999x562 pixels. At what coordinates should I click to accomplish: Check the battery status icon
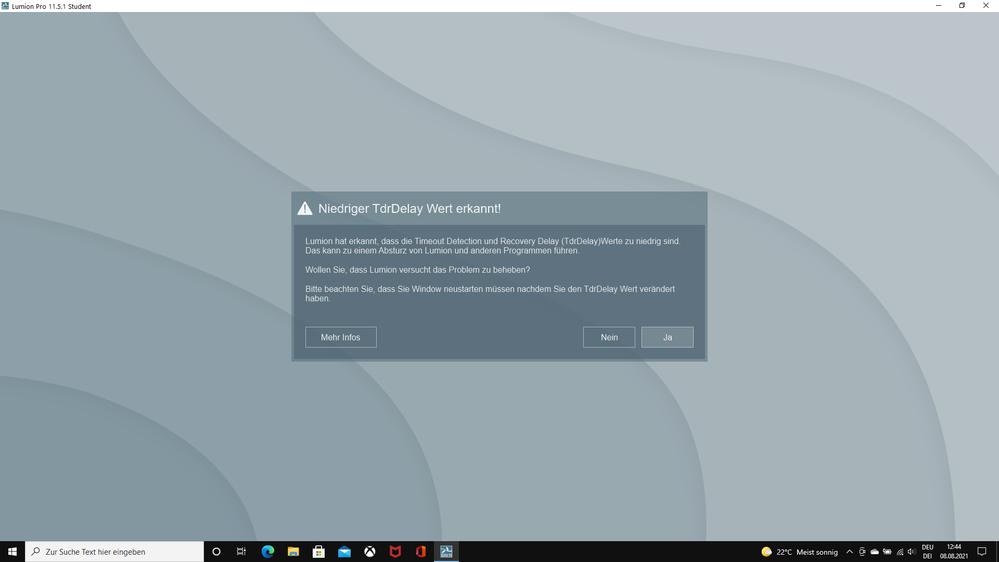887,552
